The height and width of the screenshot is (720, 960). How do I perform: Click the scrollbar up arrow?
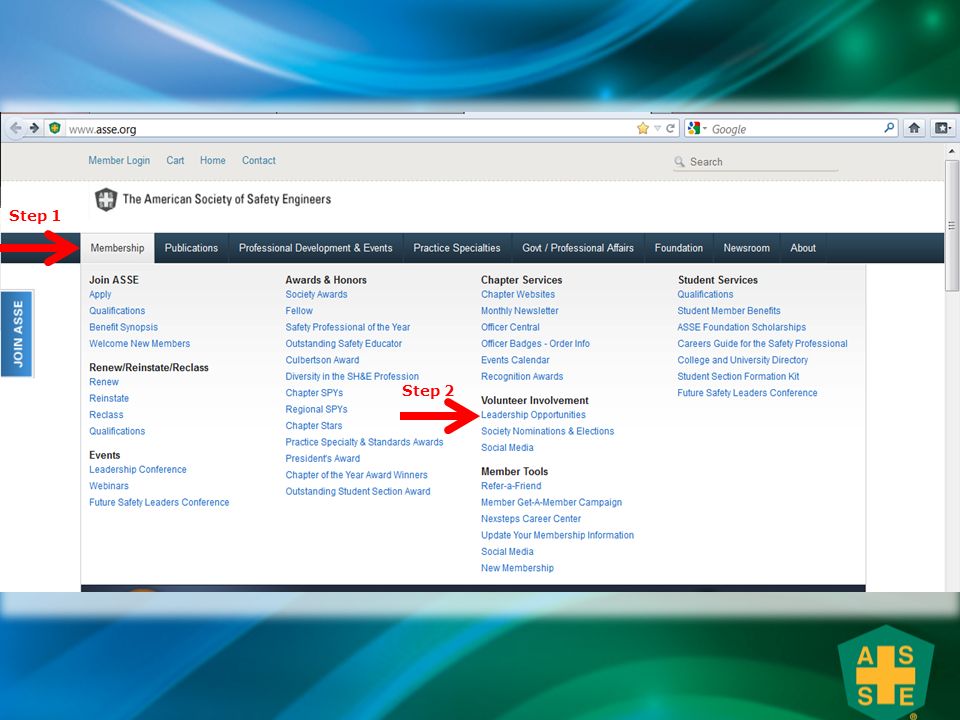point(951,151)
